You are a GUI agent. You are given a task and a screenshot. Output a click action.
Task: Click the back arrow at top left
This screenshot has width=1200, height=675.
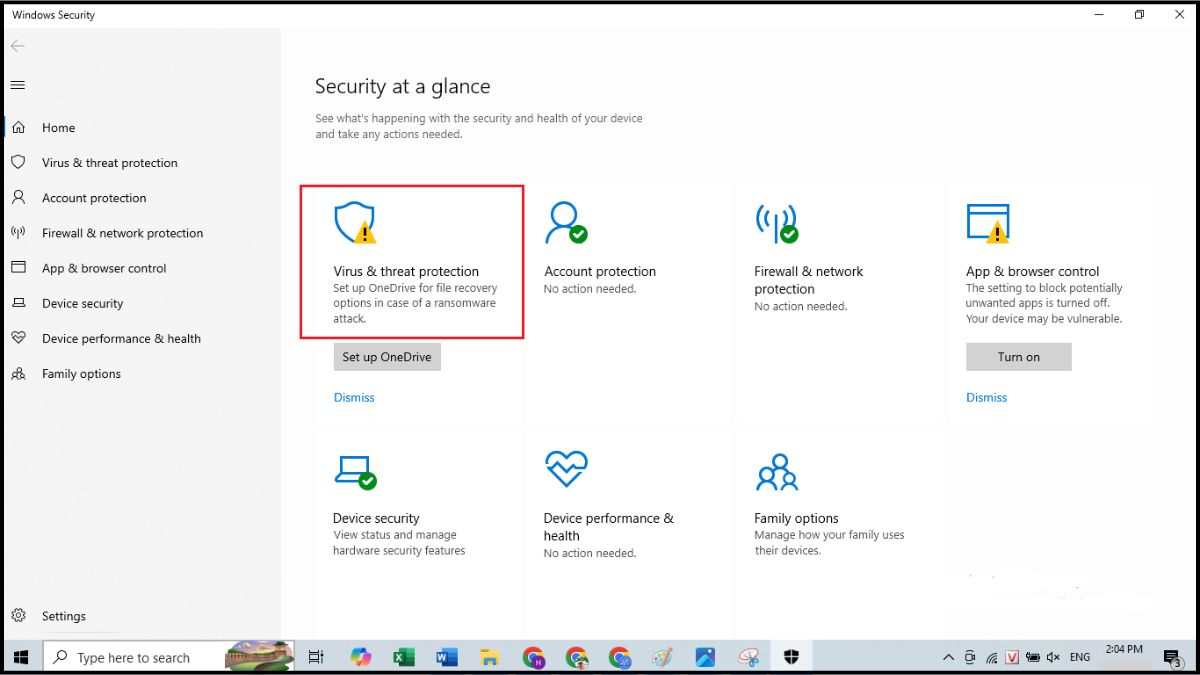(x=18, y=46)
